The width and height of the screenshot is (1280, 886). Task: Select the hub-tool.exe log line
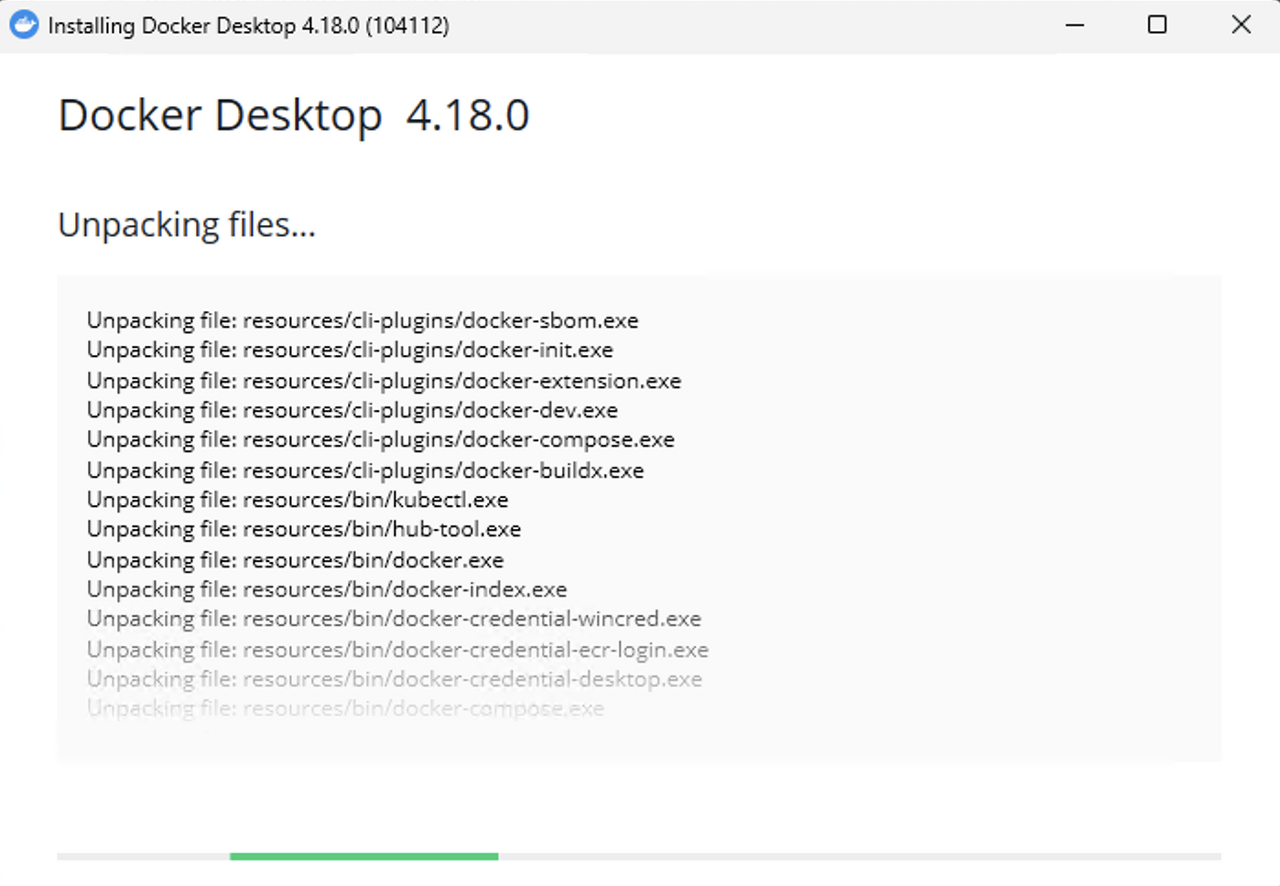pyautogui.click(x=304, y=529)
